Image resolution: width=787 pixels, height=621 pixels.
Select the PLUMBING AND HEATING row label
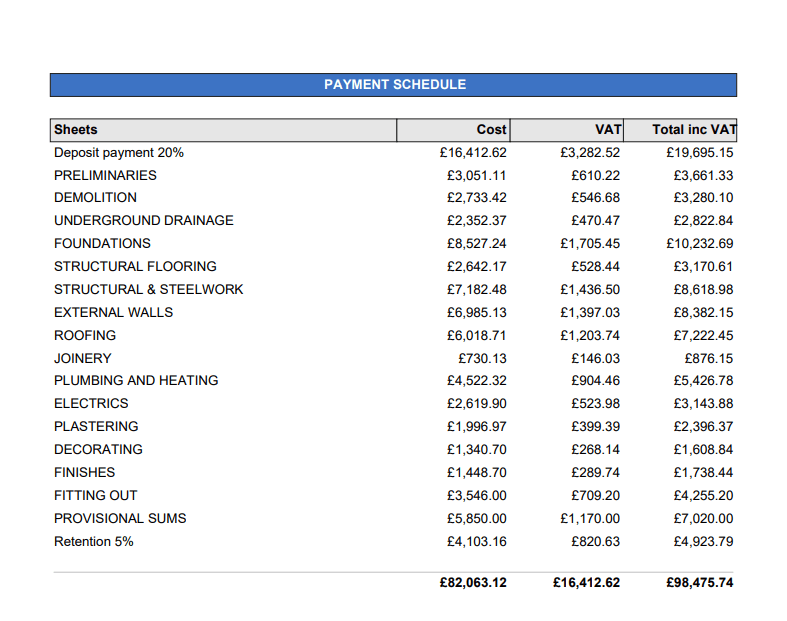pyautogui.click(x=136, y=380)
